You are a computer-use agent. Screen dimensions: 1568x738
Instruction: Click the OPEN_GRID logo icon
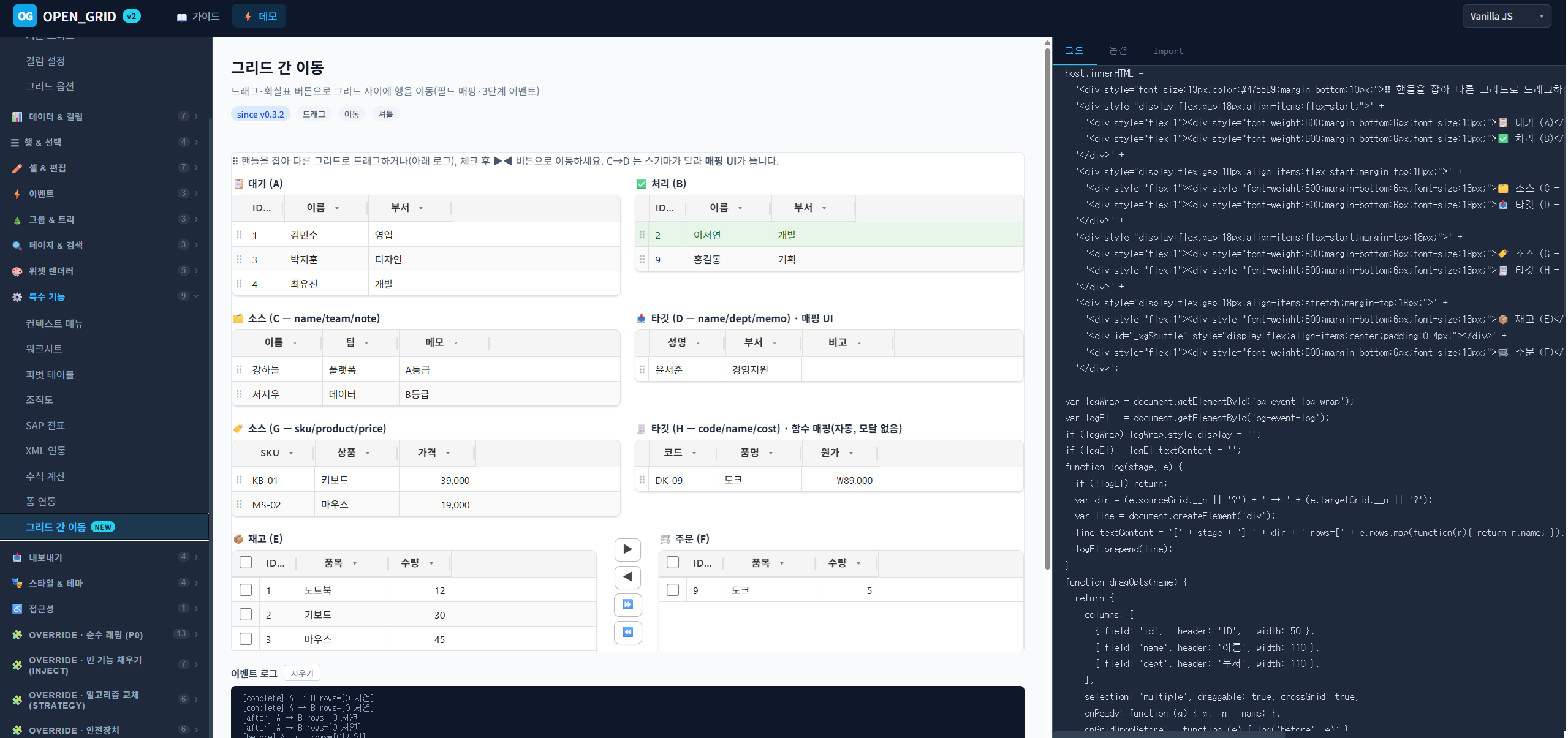[x=25, y=16]
